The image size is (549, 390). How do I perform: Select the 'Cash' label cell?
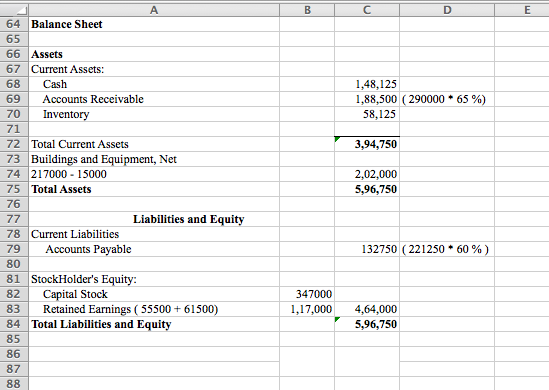[154, 84]
